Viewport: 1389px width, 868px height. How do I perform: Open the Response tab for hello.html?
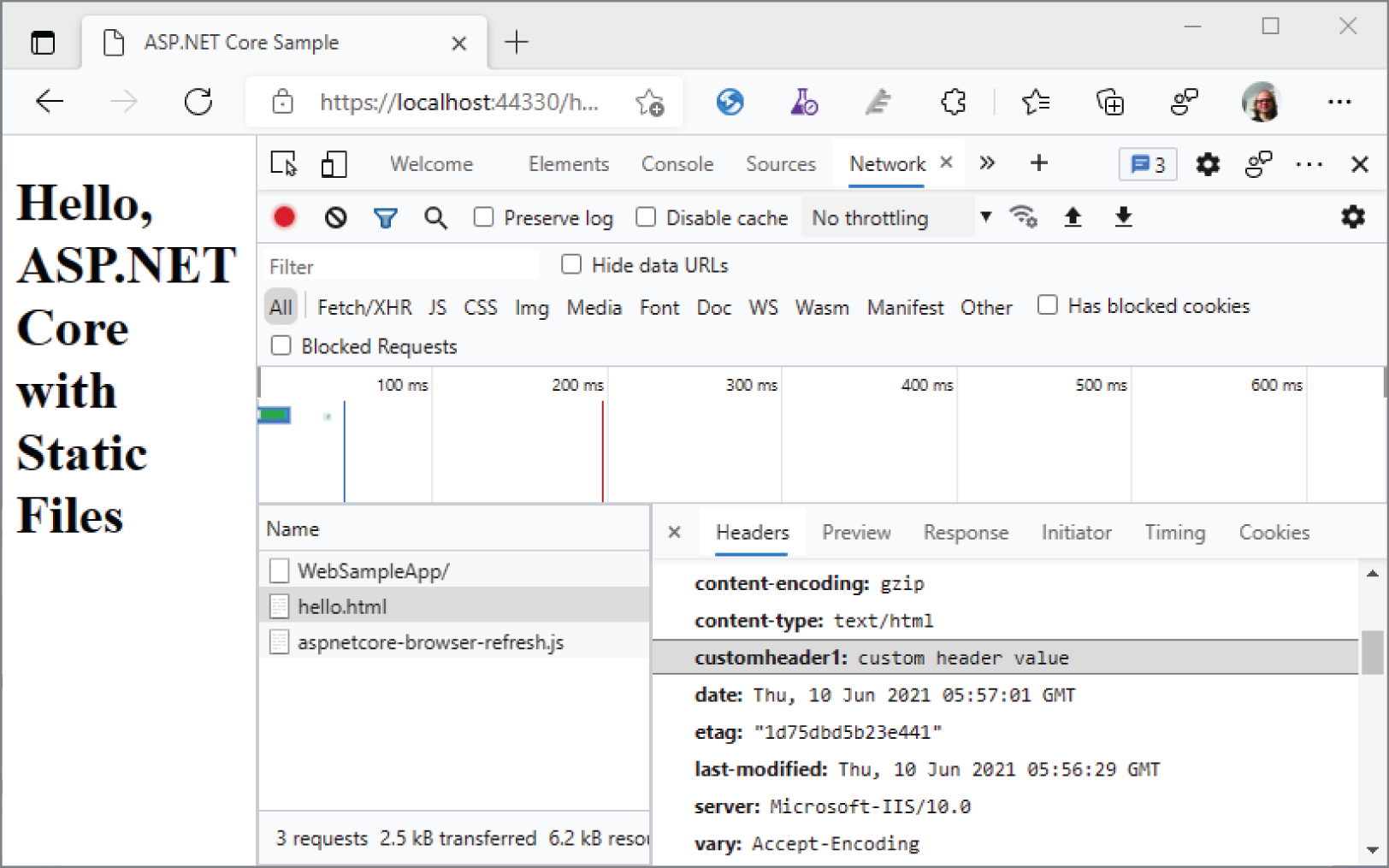(x=966, y=532)
